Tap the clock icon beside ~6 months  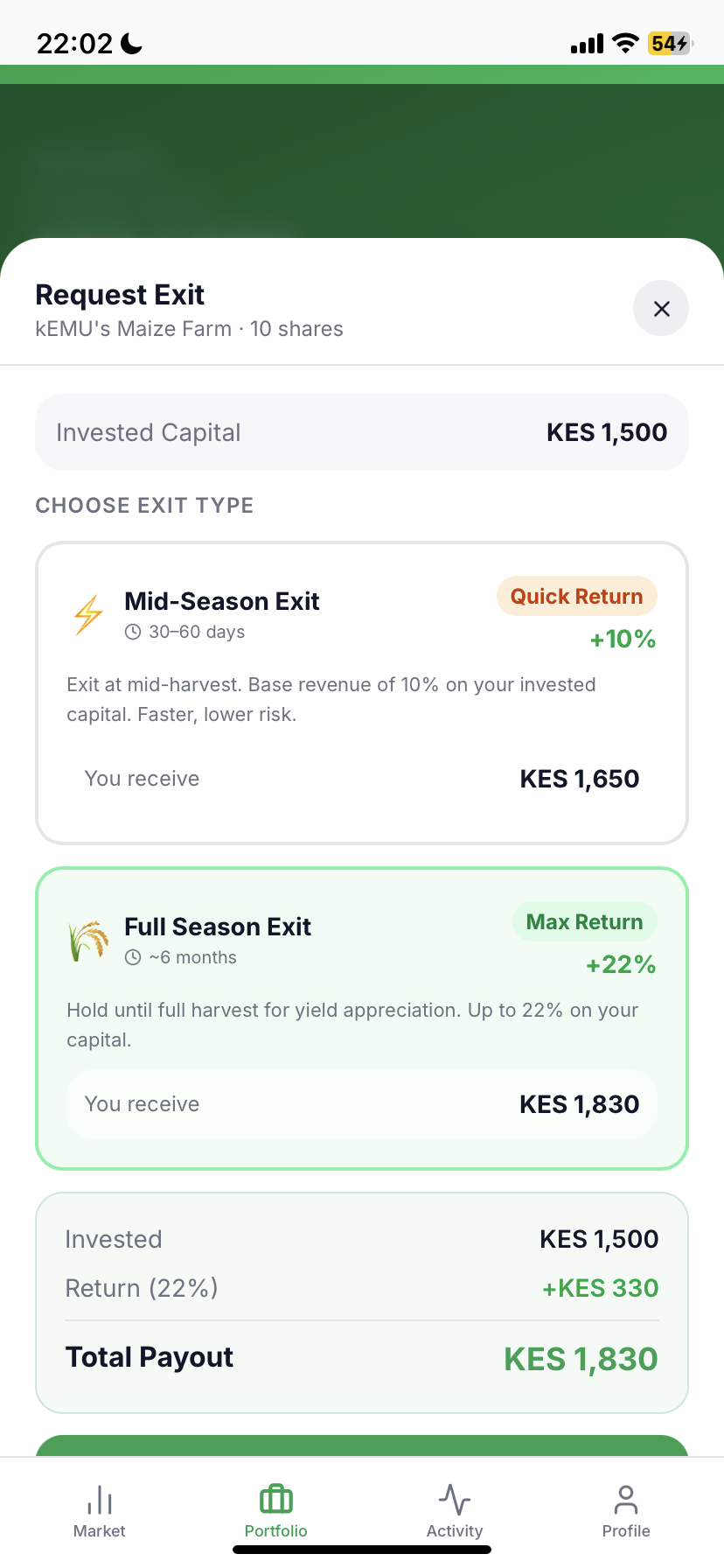tap(133, 957)
